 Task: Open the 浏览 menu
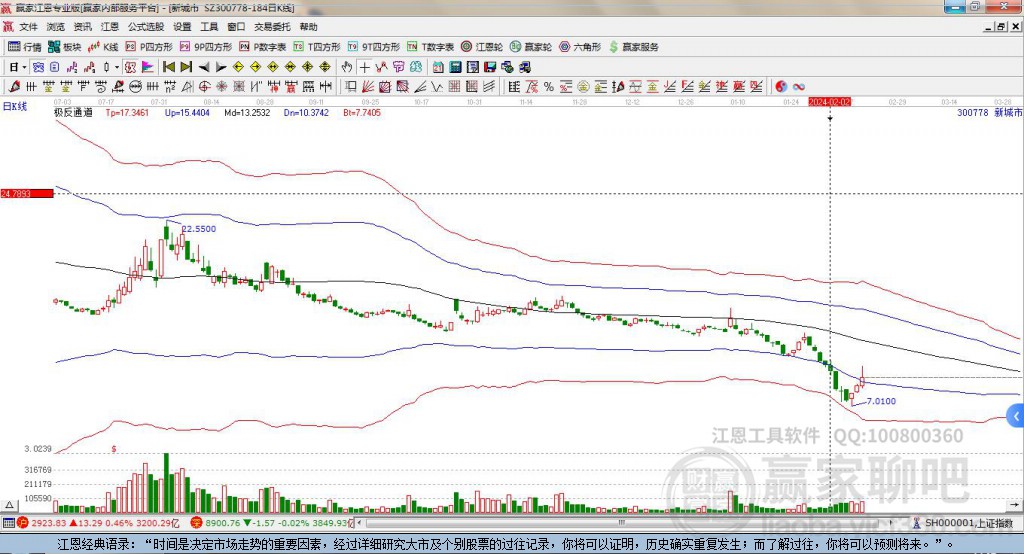click(x=56, y=27)
